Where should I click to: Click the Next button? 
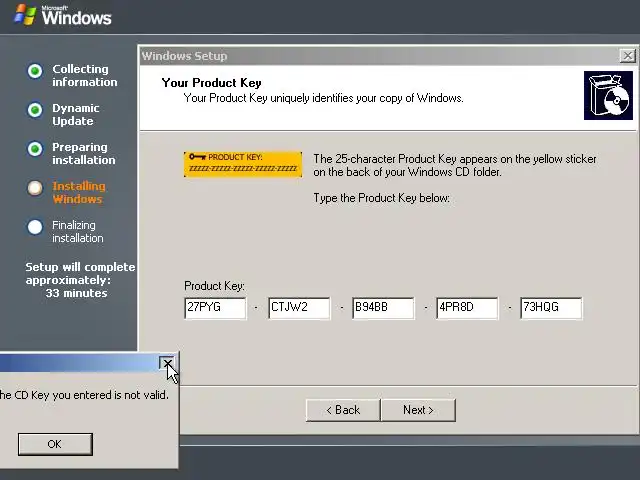[x=418, y=410]
